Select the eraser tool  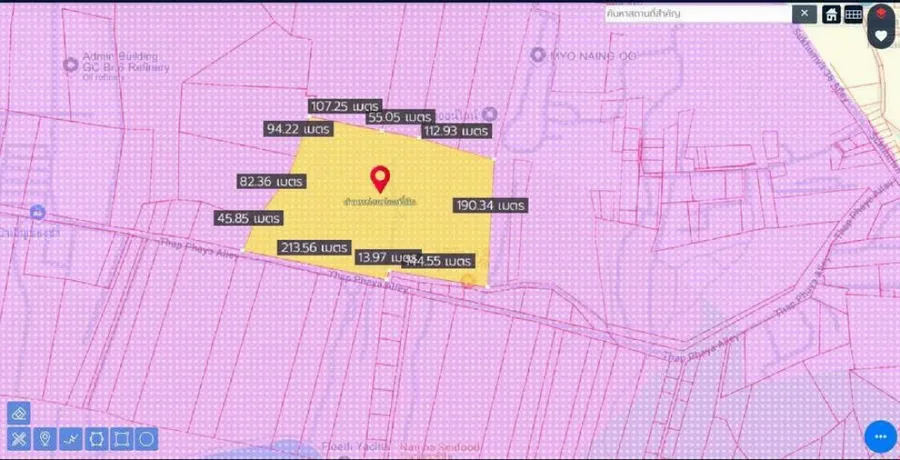[19, 413]
